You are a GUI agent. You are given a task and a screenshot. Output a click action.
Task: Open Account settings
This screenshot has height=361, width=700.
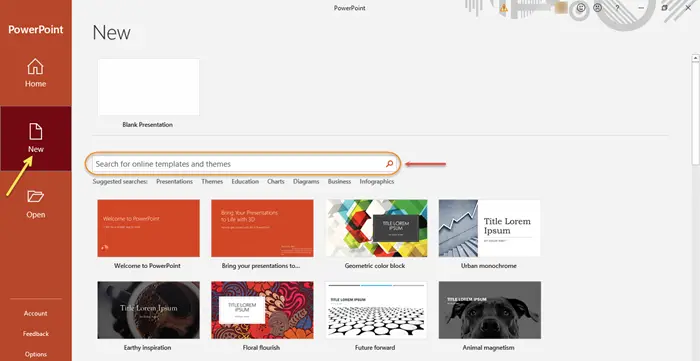coord(35,313)
